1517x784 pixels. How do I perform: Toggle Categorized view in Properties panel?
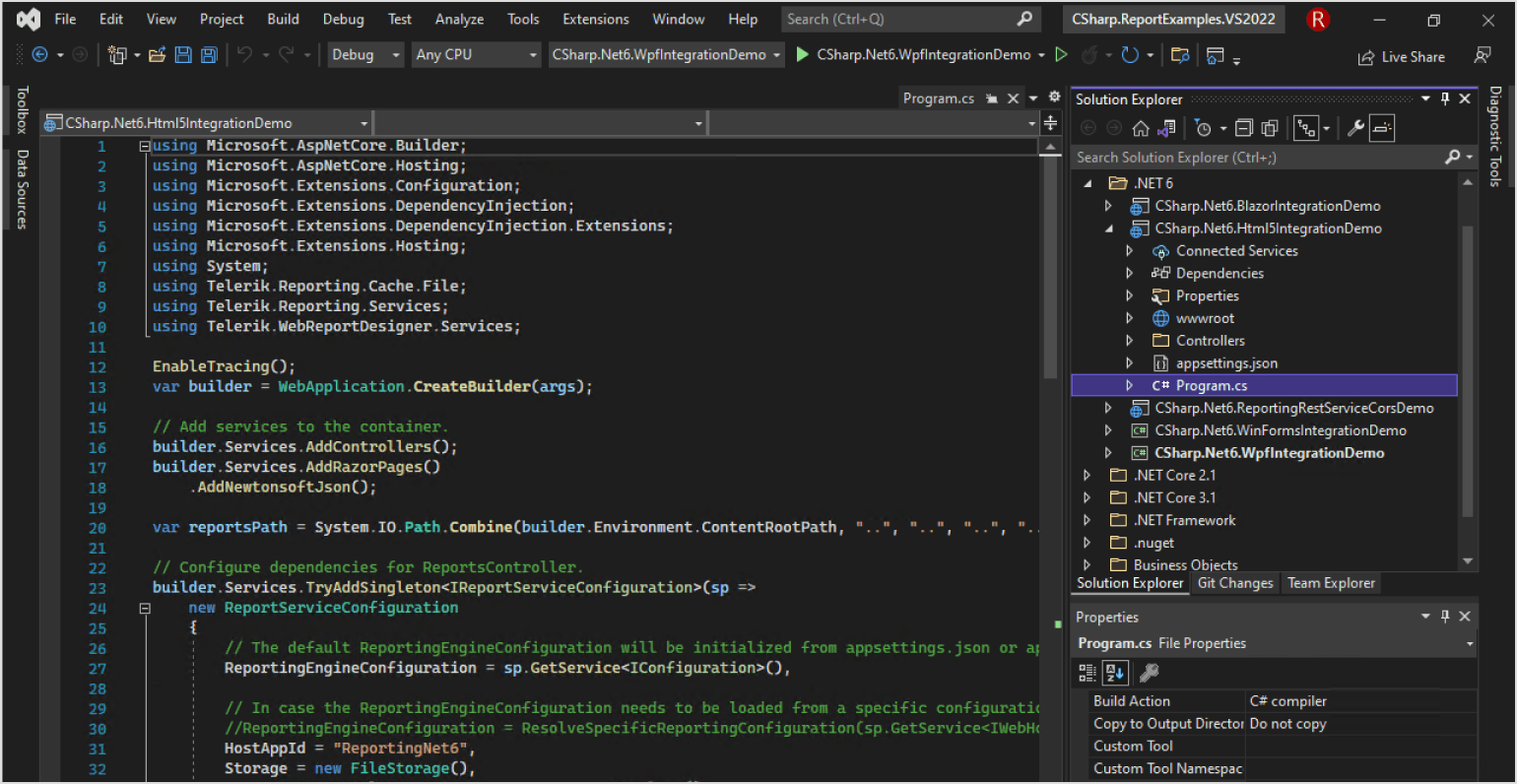(x=1088, y=673)
